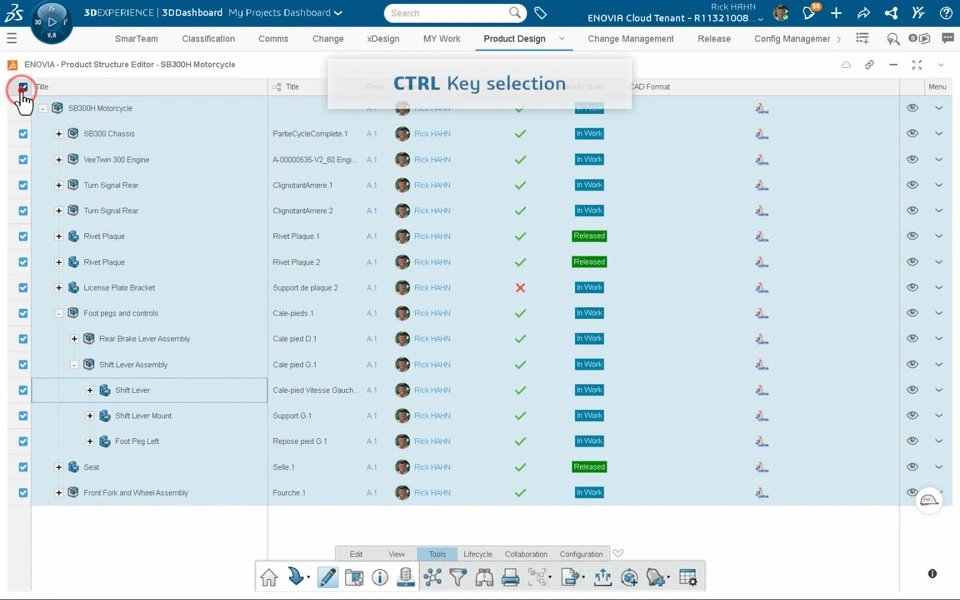Click Rick HAHN link in Shift Lever row
Screen dimensions: 960x600
point(432,390)
